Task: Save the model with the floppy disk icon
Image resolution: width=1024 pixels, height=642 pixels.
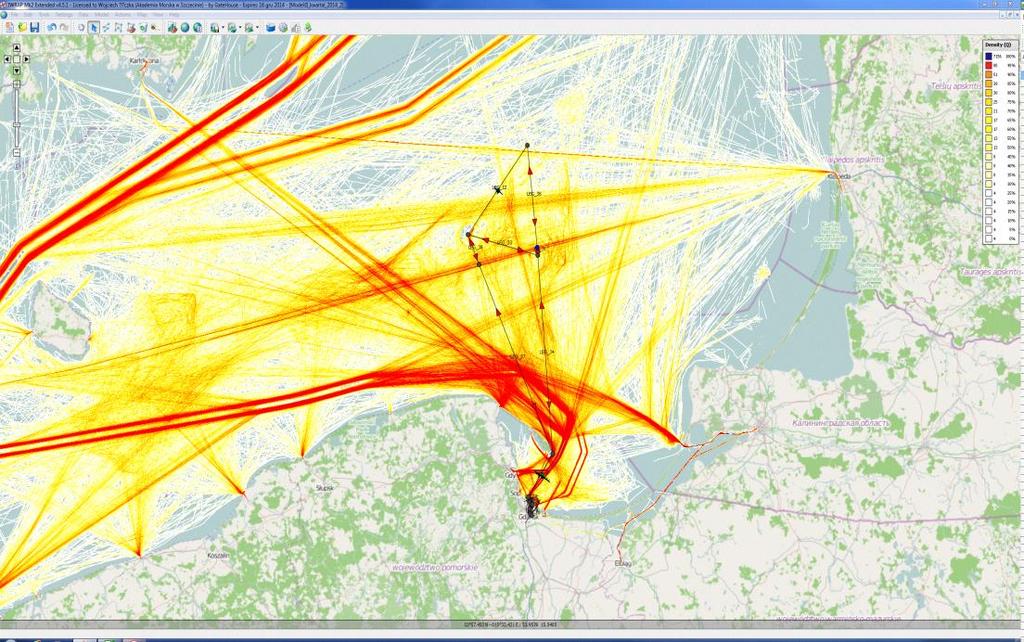Action: [35, 27]
